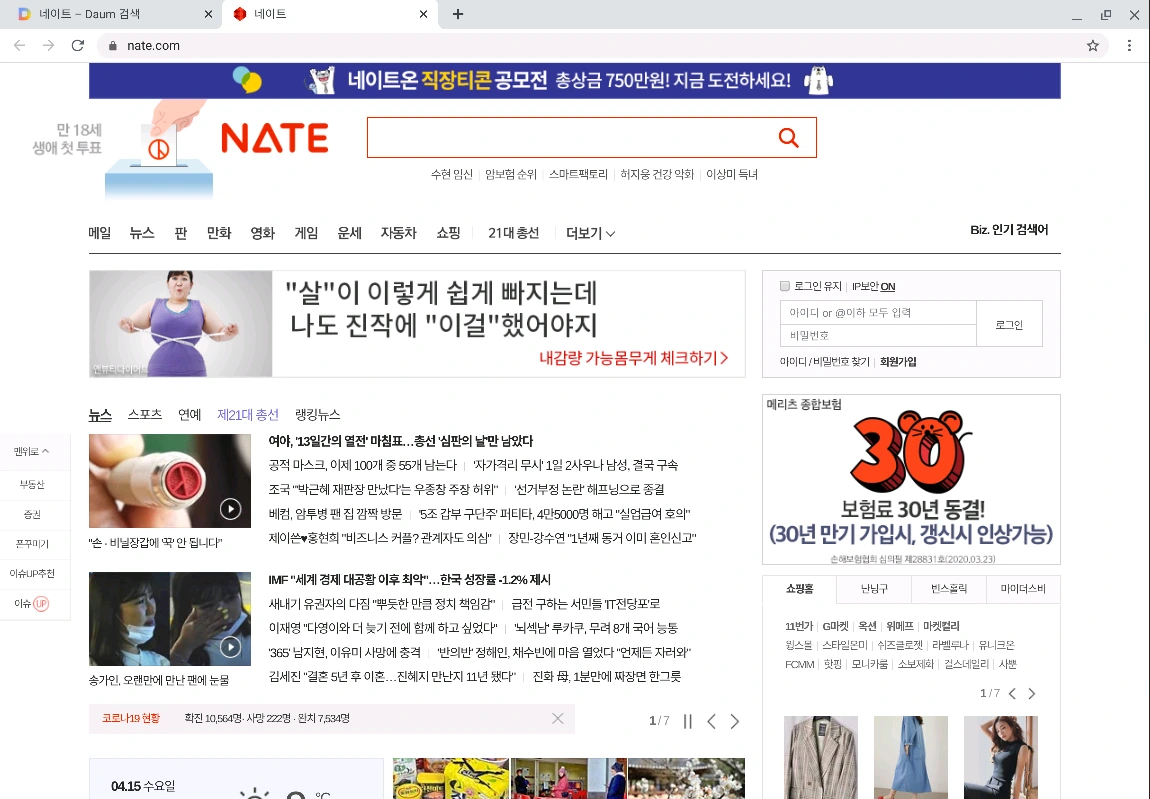1150x799 pixels.
Task: Switch to the 연예 news tab
Action: point(189,415)
